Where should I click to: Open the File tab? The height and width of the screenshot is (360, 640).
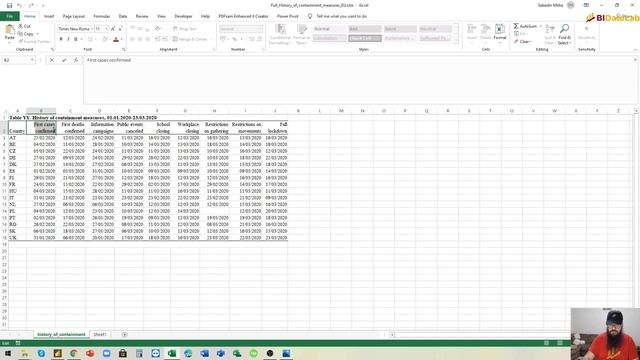(9, 16)
